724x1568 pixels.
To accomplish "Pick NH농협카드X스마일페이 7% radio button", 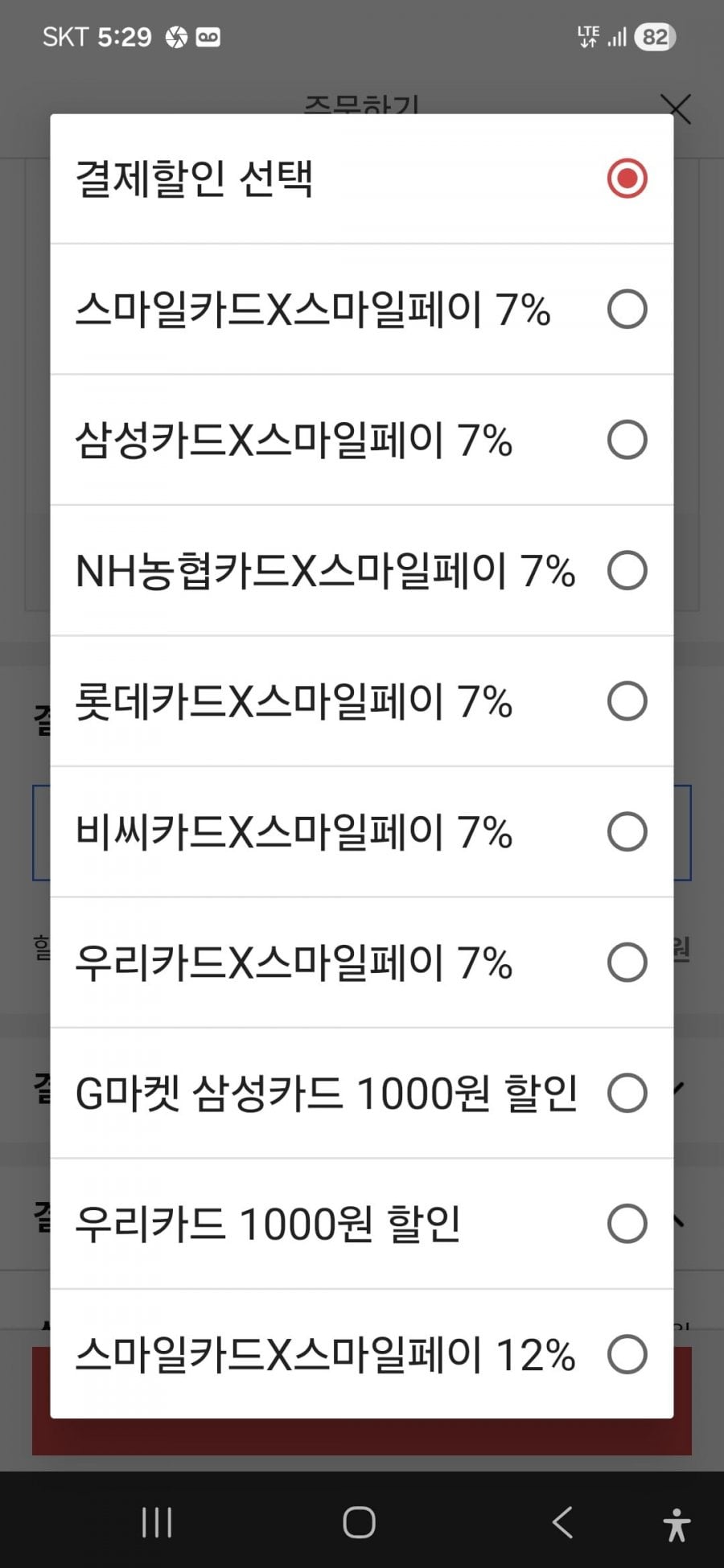I will pyautogui.click(x=627, y=571).
